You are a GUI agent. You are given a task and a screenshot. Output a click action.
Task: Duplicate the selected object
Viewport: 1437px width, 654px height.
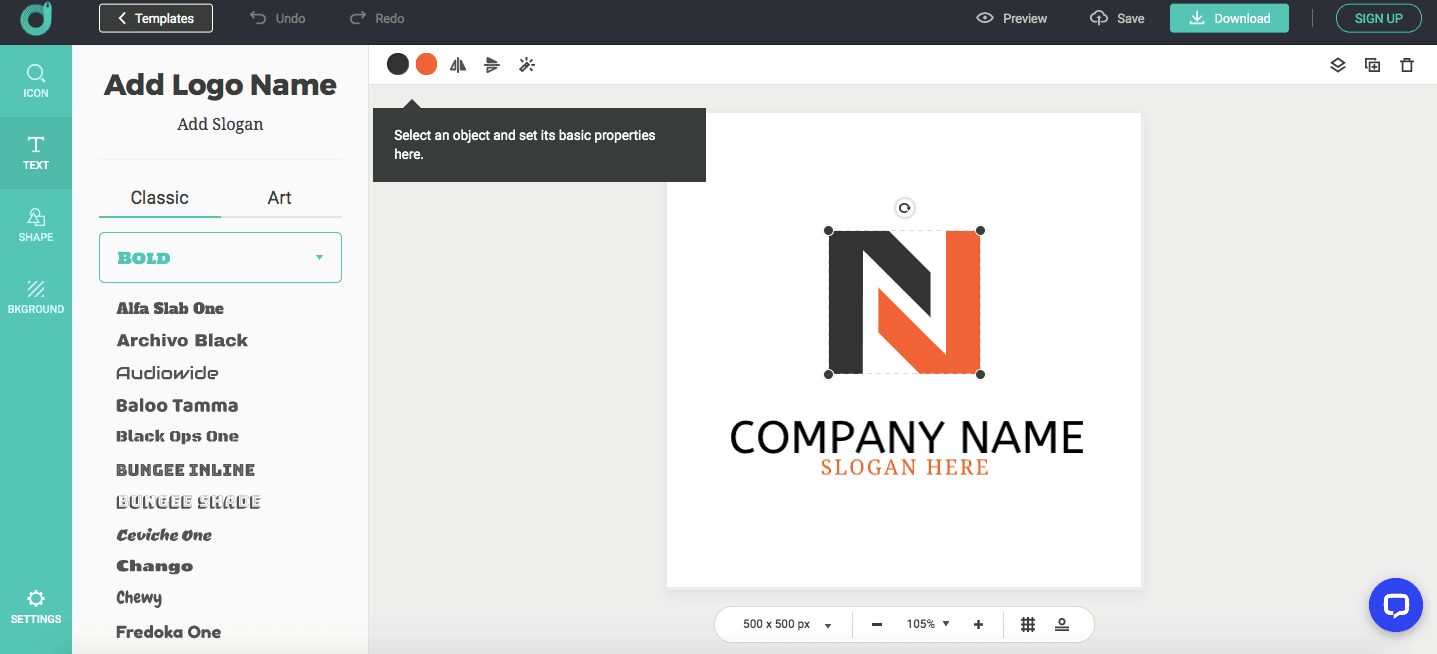click(1372, 65)
